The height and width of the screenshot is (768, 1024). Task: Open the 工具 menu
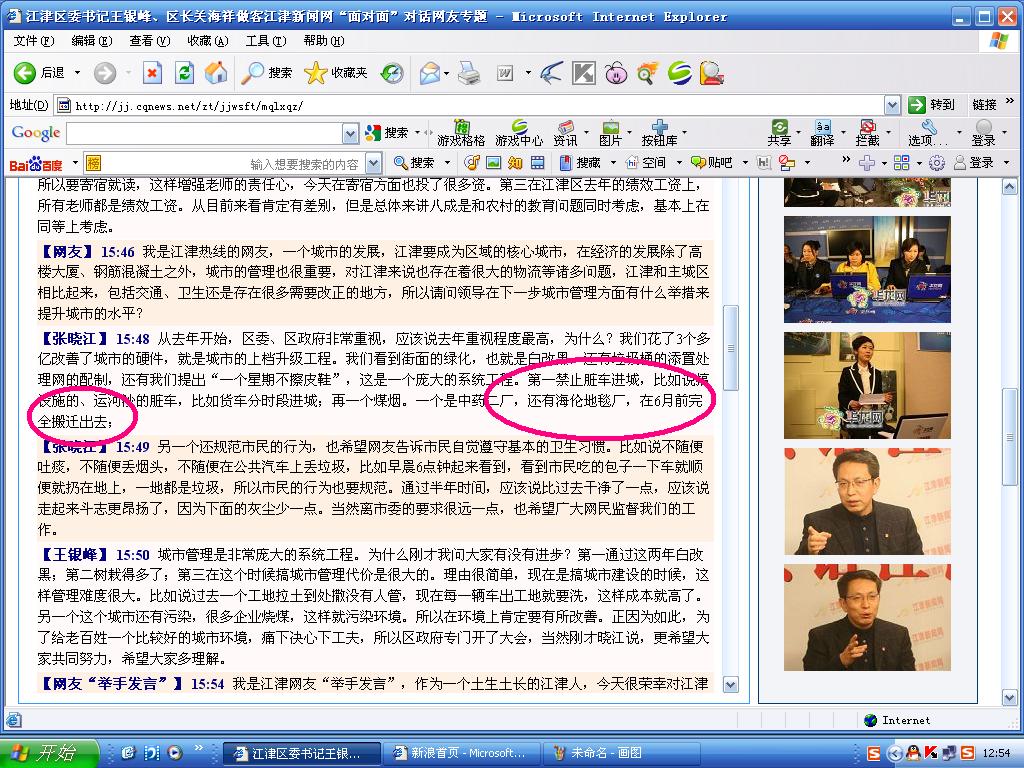[266, 41]
